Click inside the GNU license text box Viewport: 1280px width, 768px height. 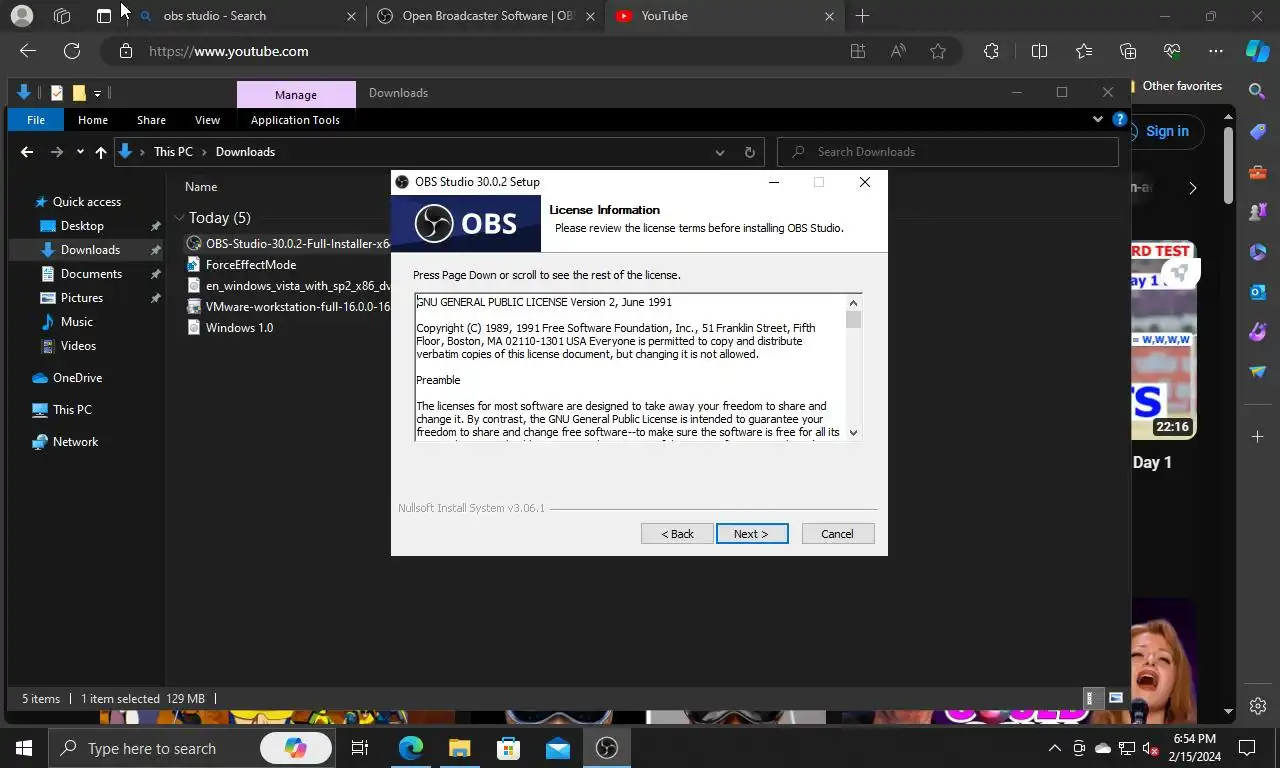coord(630,368)
